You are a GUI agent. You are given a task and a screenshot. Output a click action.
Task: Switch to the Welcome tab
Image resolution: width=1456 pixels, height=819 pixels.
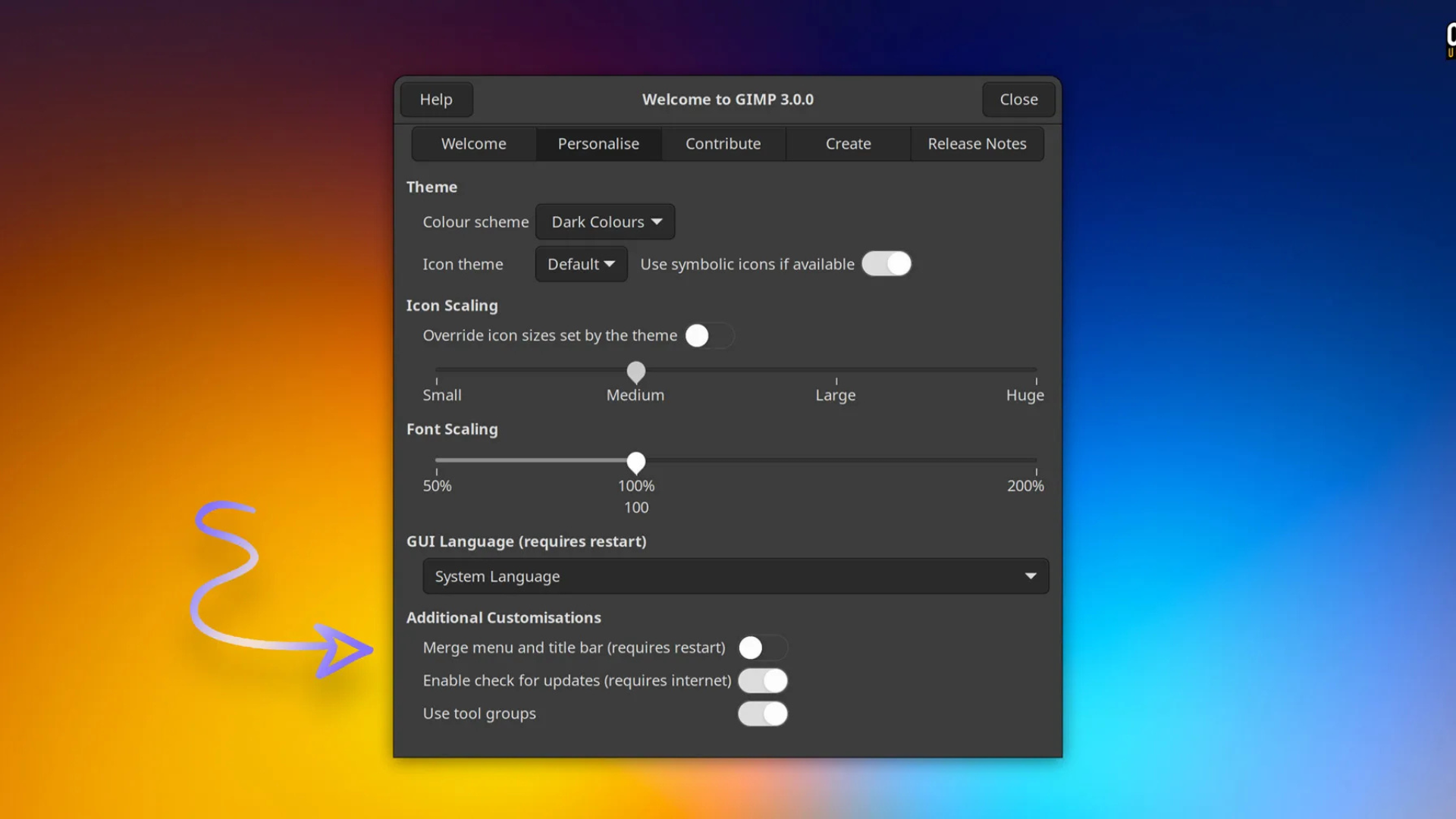pos(473,144)
